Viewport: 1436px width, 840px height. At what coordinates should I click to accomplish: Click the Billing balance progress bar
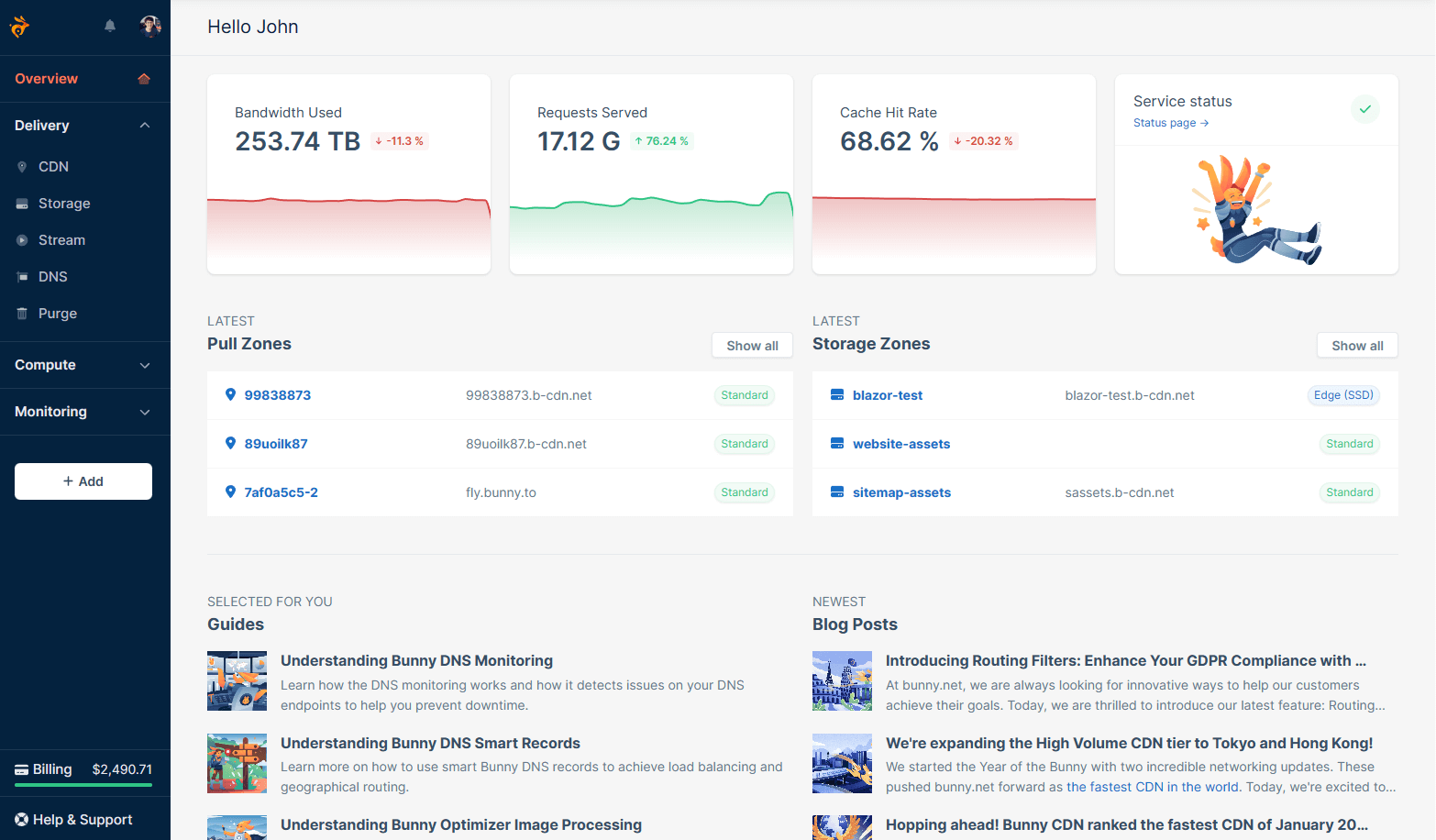(x=83, y=785)
